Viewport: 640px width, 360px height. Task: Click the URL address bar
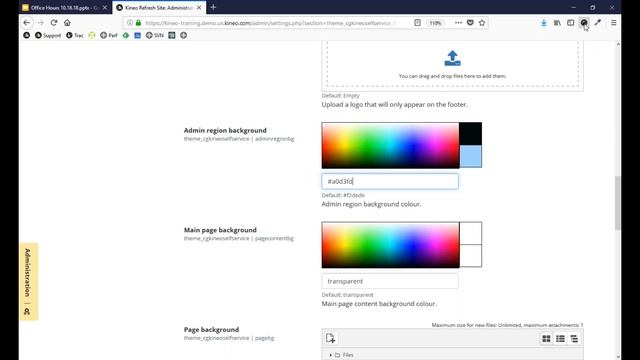coord(269,23)
